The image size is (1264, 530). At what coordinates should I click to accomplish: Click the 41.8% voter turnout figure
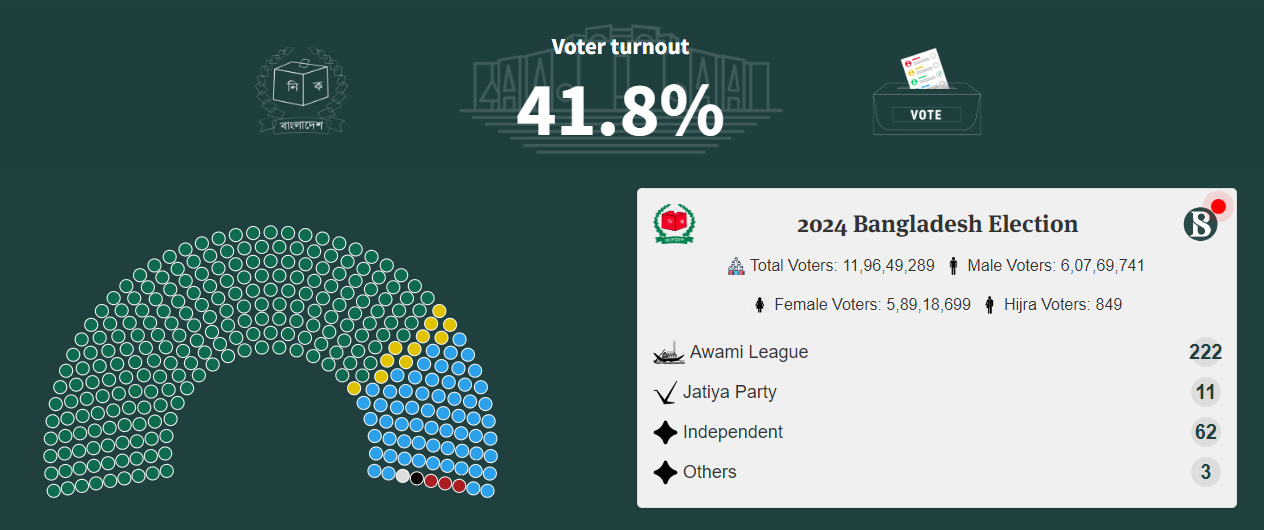tap(620, 110)
